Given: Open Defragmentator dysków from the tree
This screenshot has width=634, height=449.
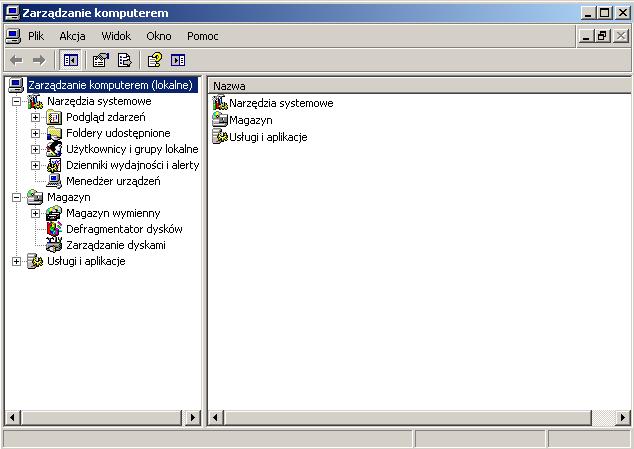Looking at the screenshot, I should point(124,229).
